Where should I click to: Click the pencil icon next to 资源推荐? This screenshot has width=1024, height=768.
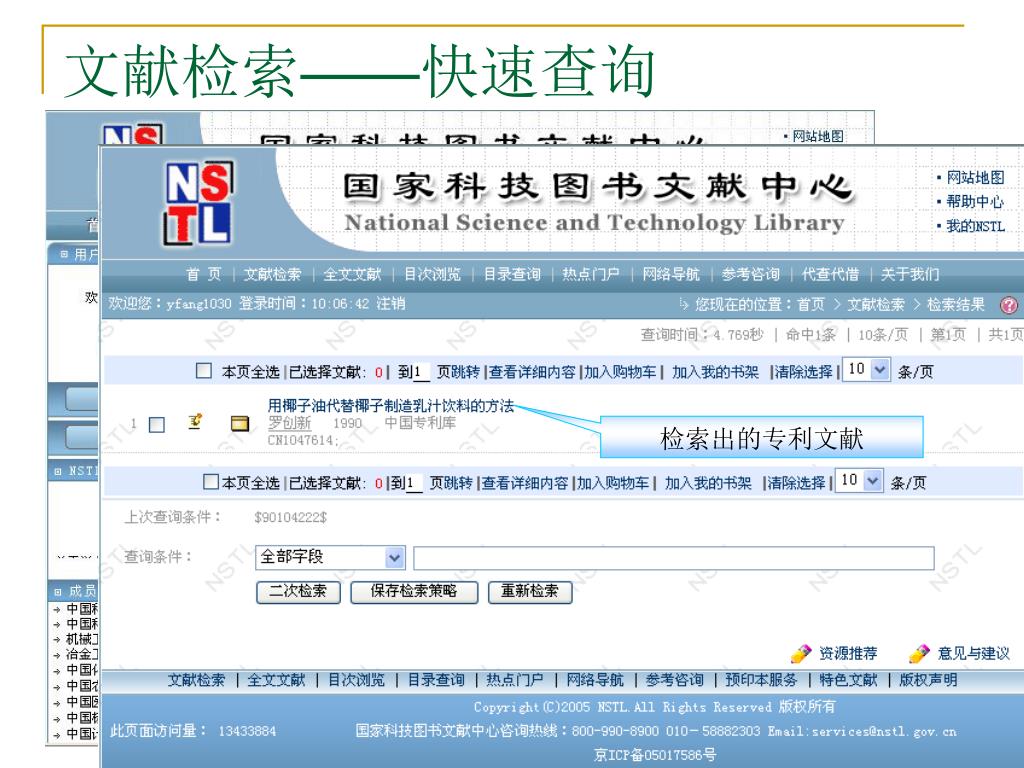coord(801,653)
